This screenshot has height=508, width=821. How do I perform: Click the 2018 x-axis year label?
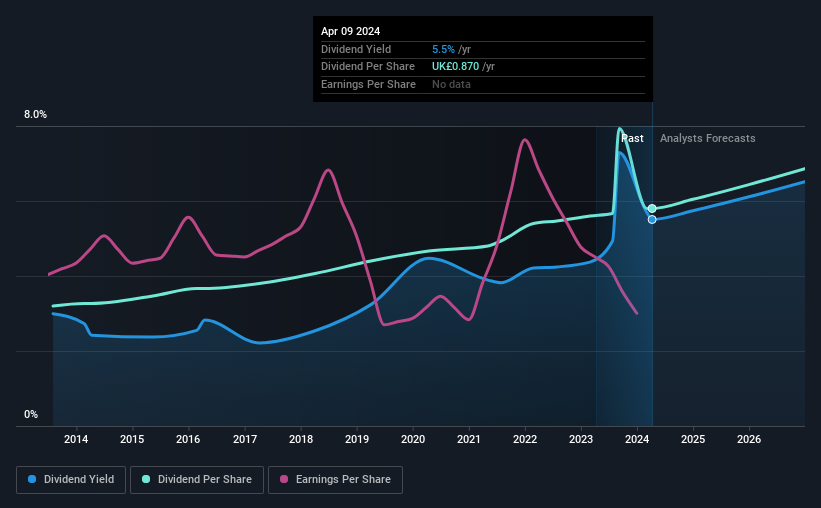pyautogui.click(x=301, y=439)
